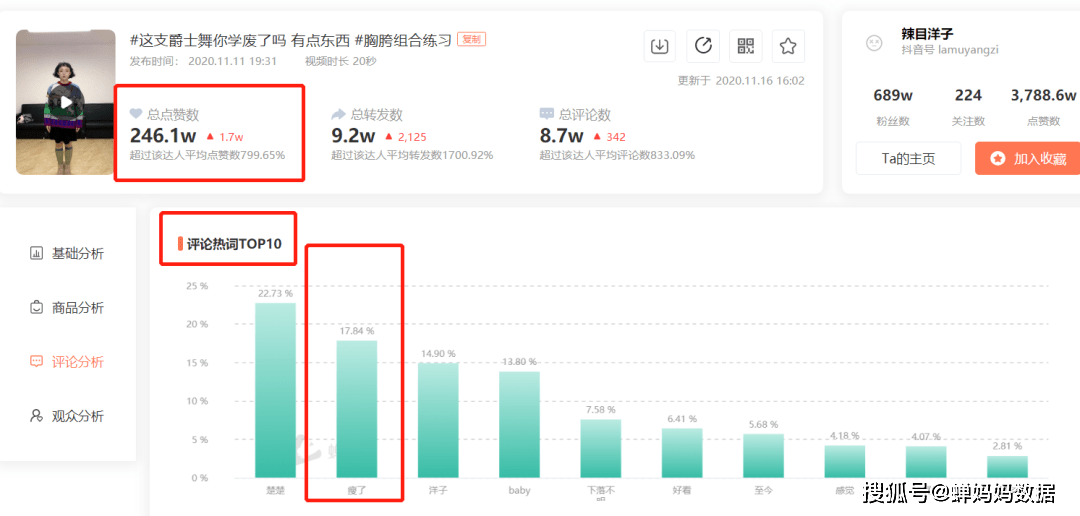The image size is (1080, 516).
Task: Play the video thumbnail
Action: coord(65,102)
